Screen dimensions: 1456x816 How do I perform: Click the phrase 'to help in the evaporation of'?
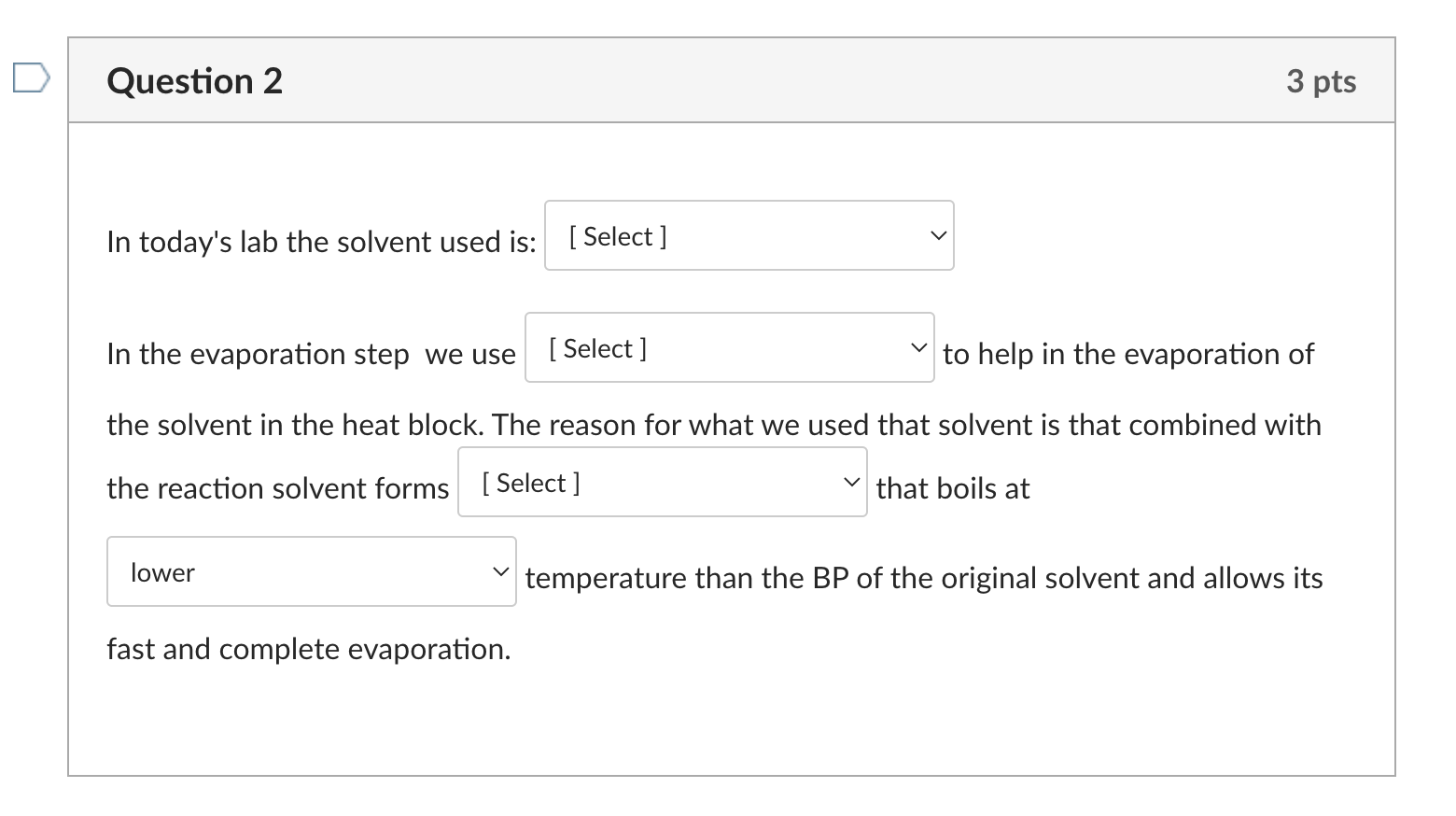1127,354
